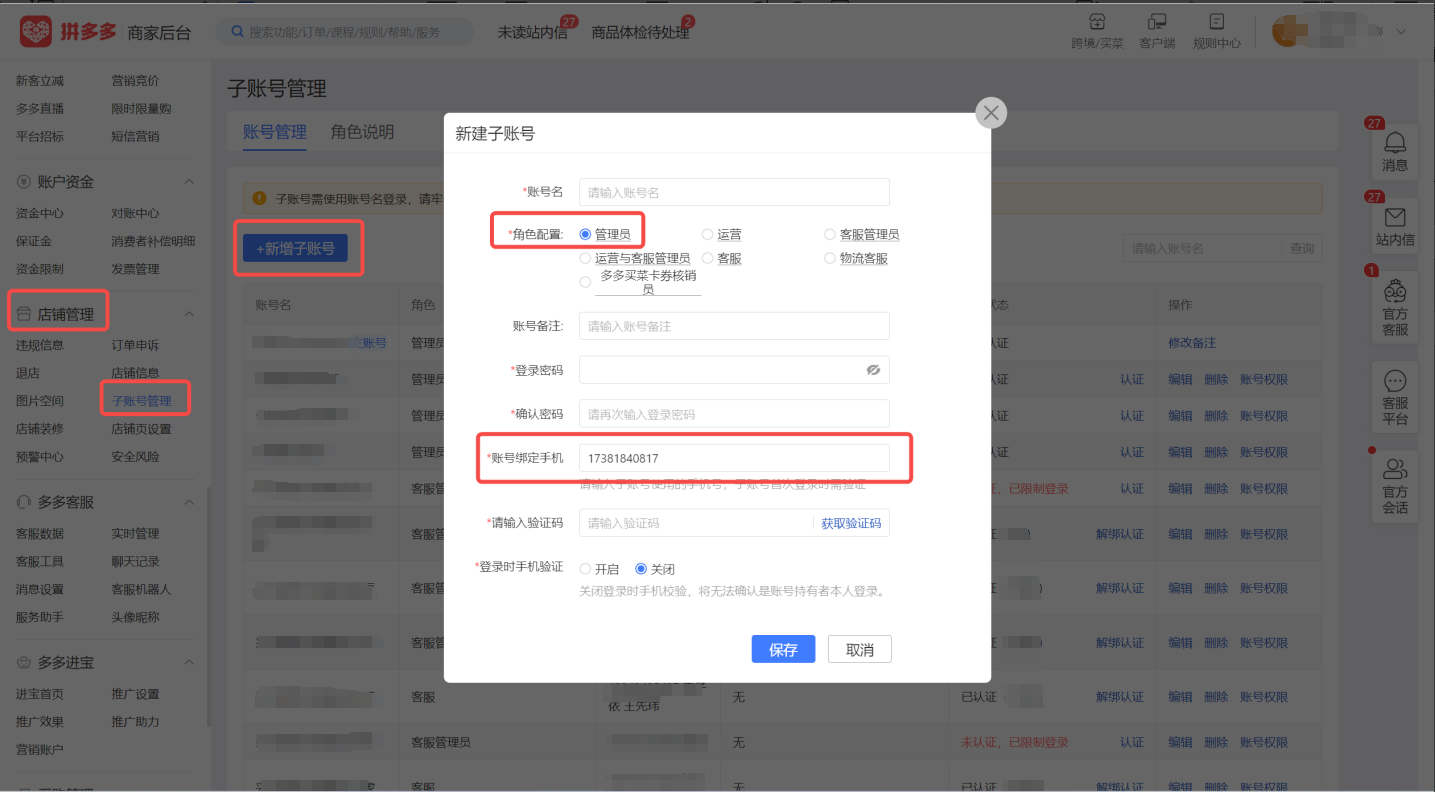This screenshot has width=1435, height=792.
Task: Switch to the 角色说明 tab
Action: (x=362, y=132)
